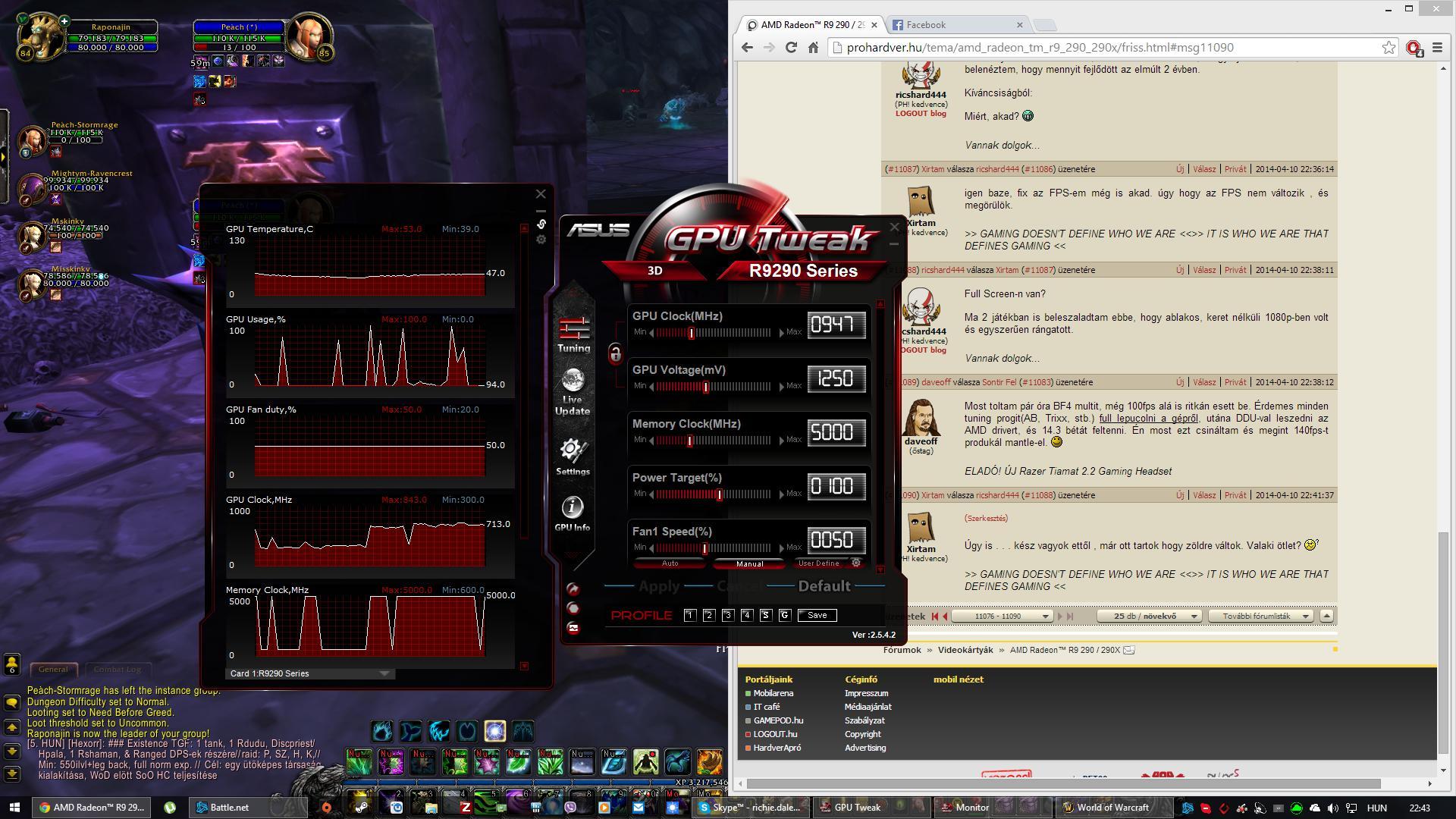Increase GPU Clock with the Max arrow
Image resolution: width=1456 pixels, height=819 pixels.
tap(782, 332)
